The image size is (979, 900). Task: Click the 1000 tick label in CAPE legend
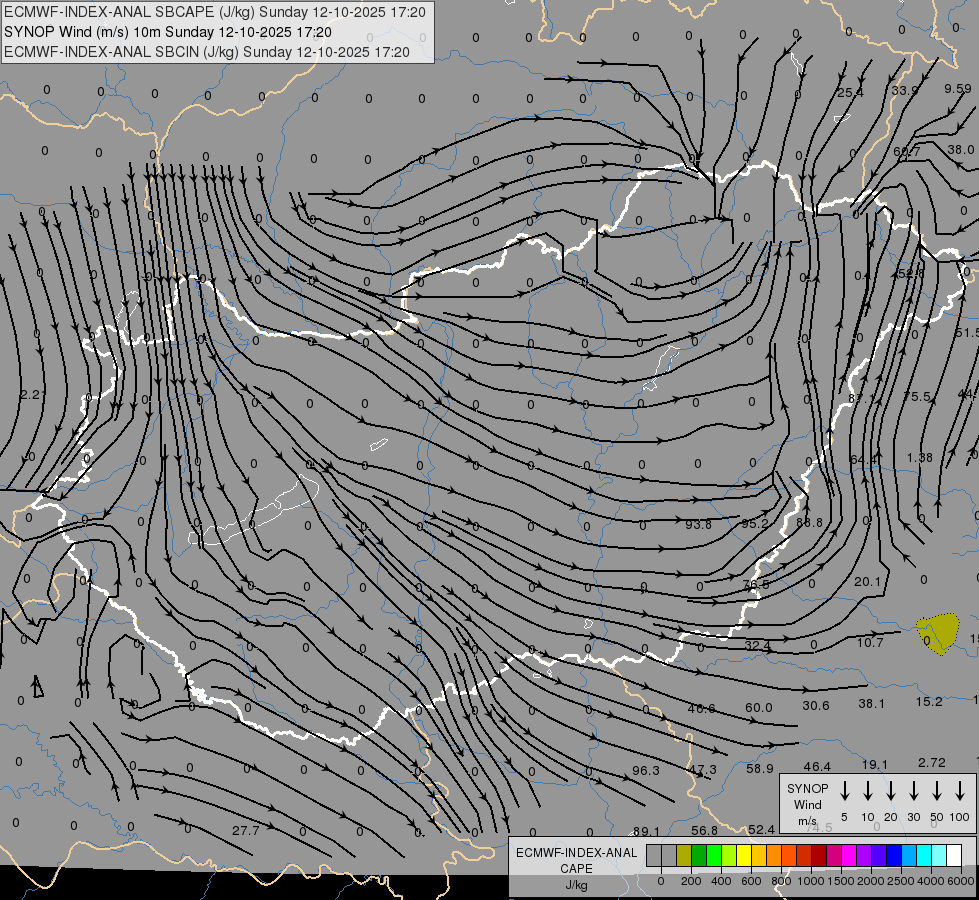click(810, 881)
